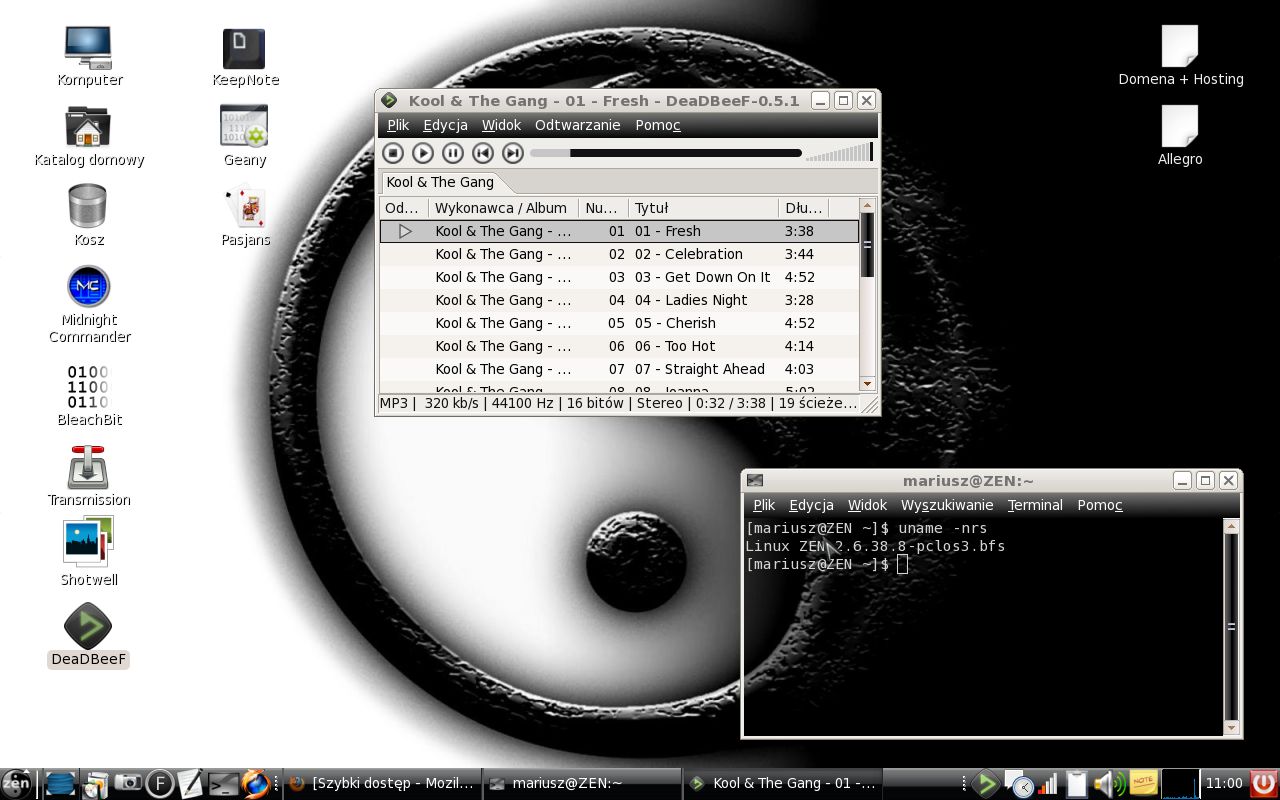Open the Domena + Hosting file
Screen dimensions: 1280x800
tap(1180, 56)
